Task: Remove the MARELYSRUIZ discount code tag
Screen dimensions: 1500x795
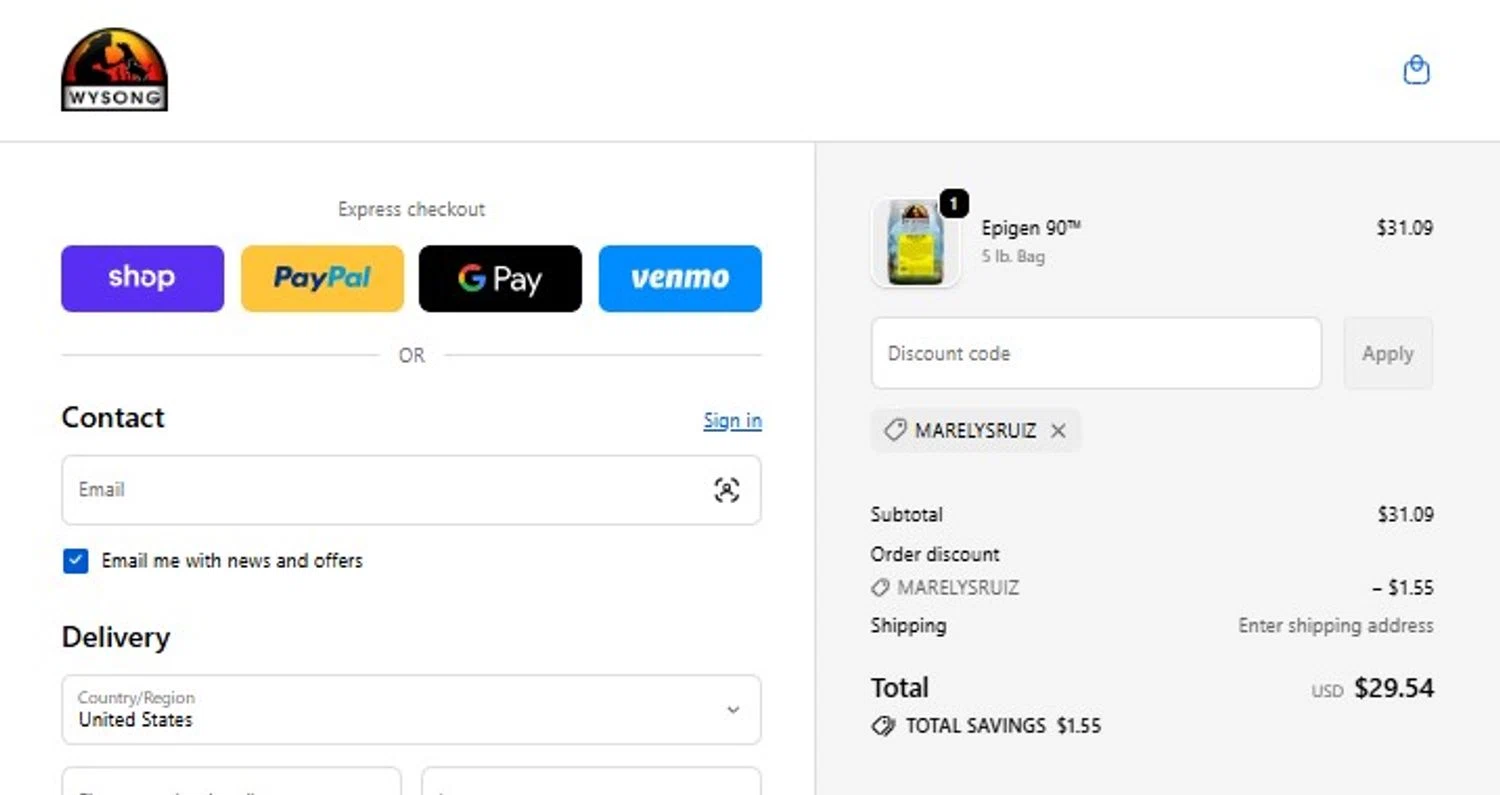Action: (1058, 431)
